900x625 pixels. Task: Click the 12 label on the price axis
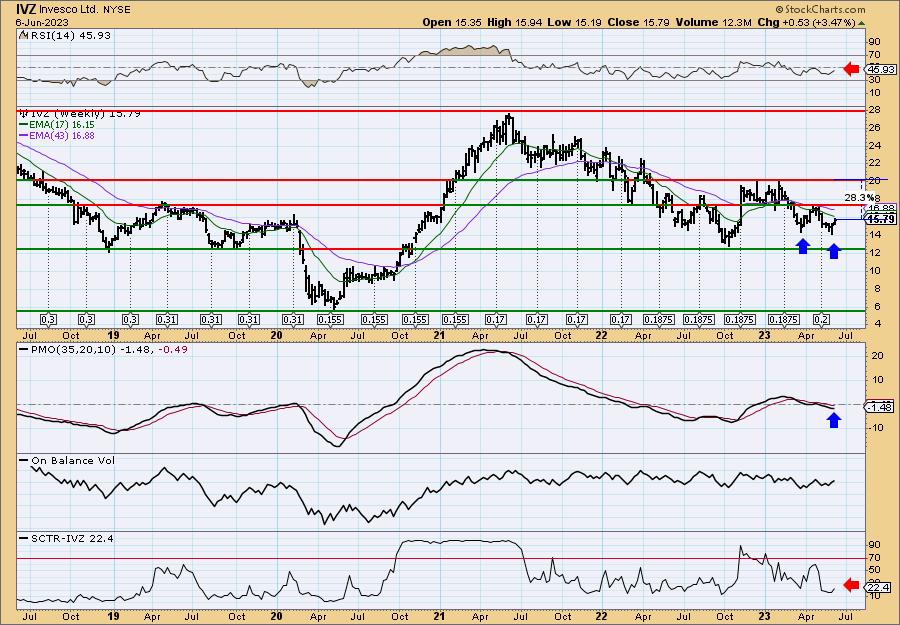(x=874, y=252)
